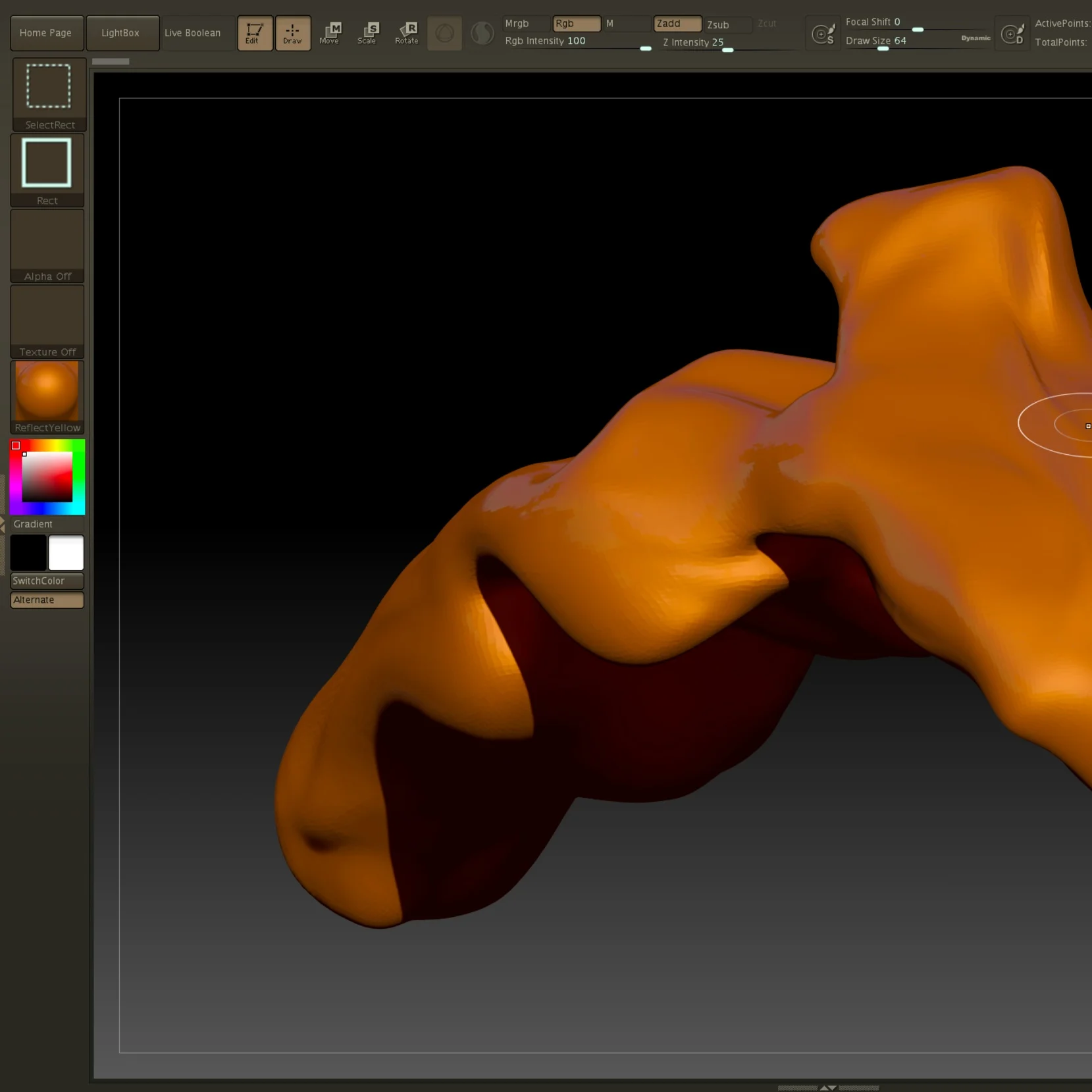This screenshot has height=1092, width=1092.
Task: Open the ReflectYellow material picker
Action: coord(47,398)
